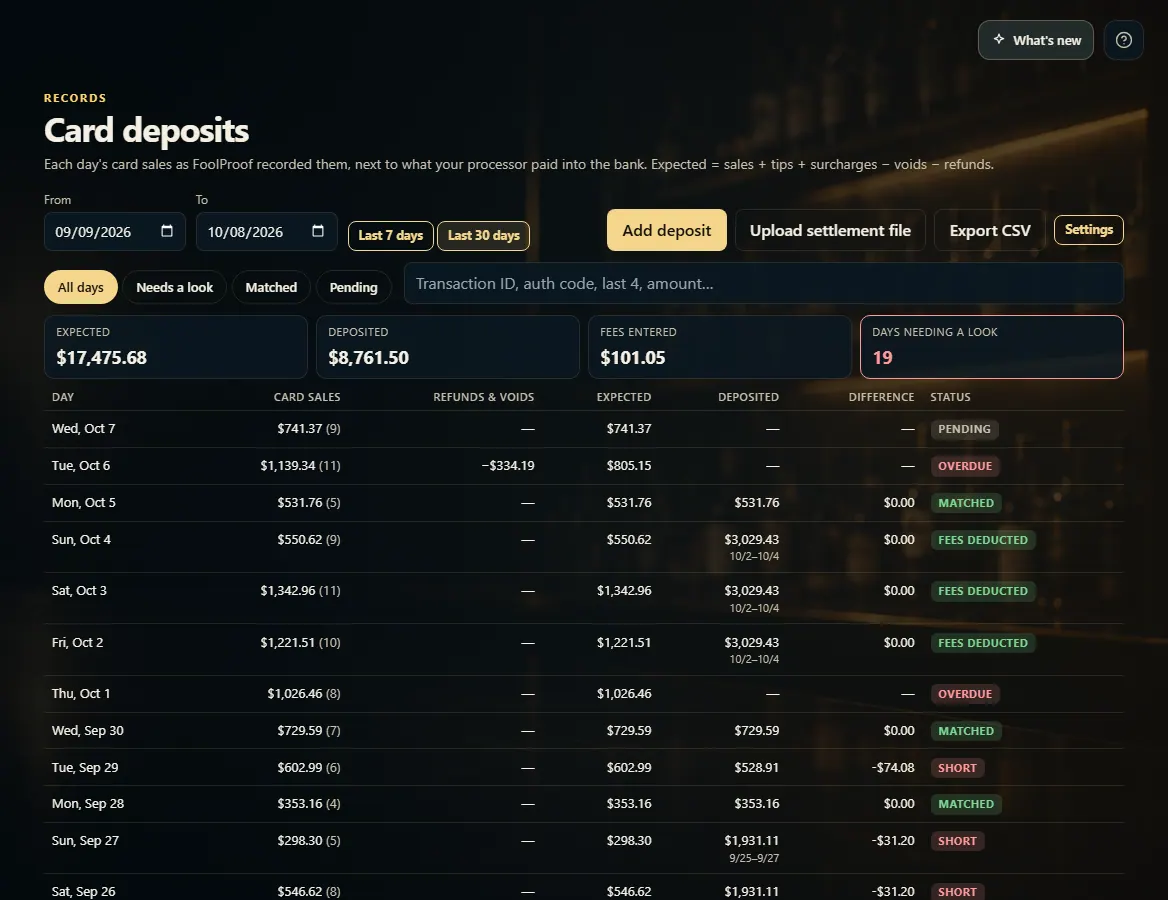Click the $1,139.34 card sales for Oct 6

pyautogui.click(x=288, y=466)
